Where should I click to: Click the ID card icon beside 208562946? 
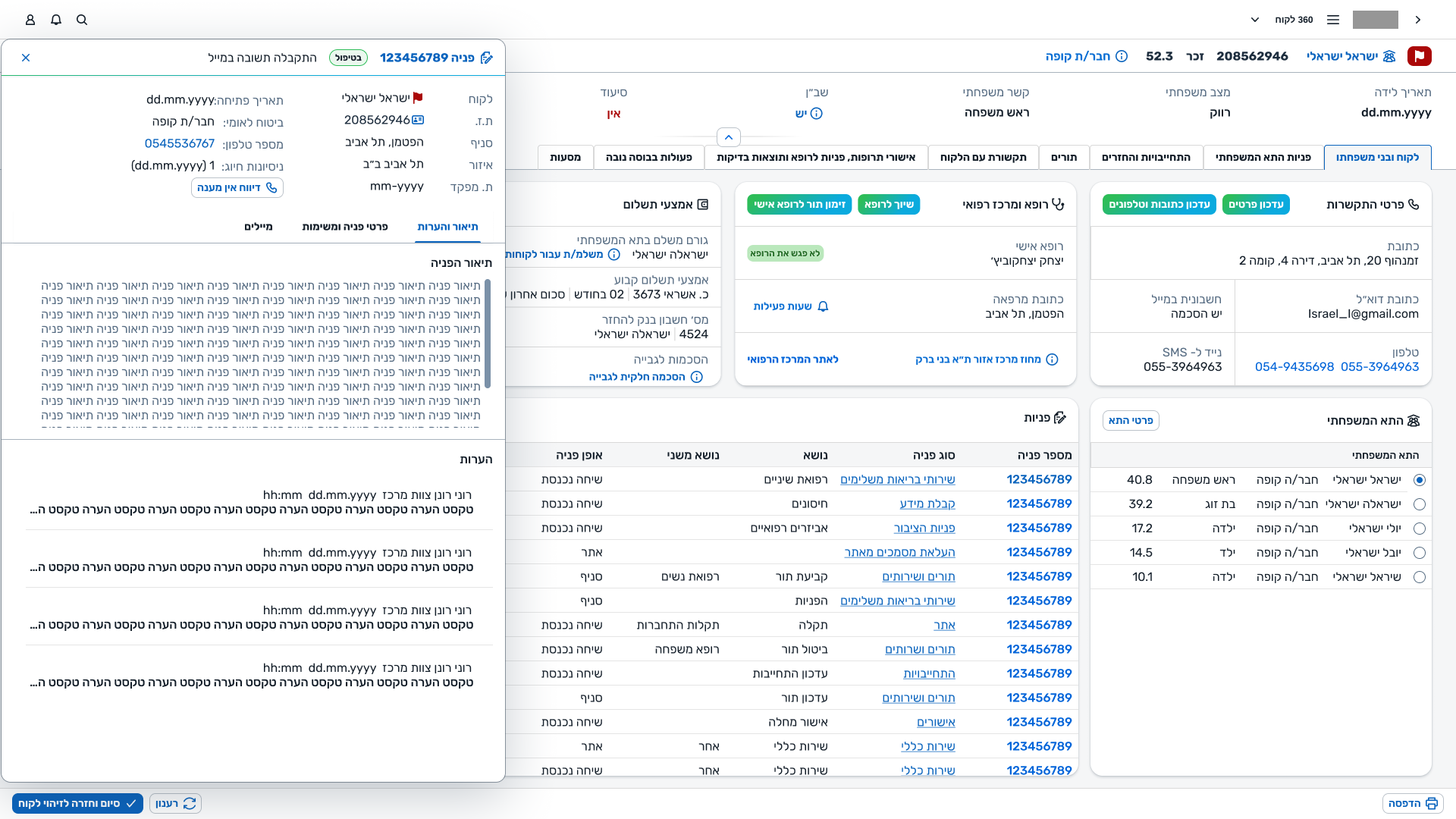click(x=418, y=120)
